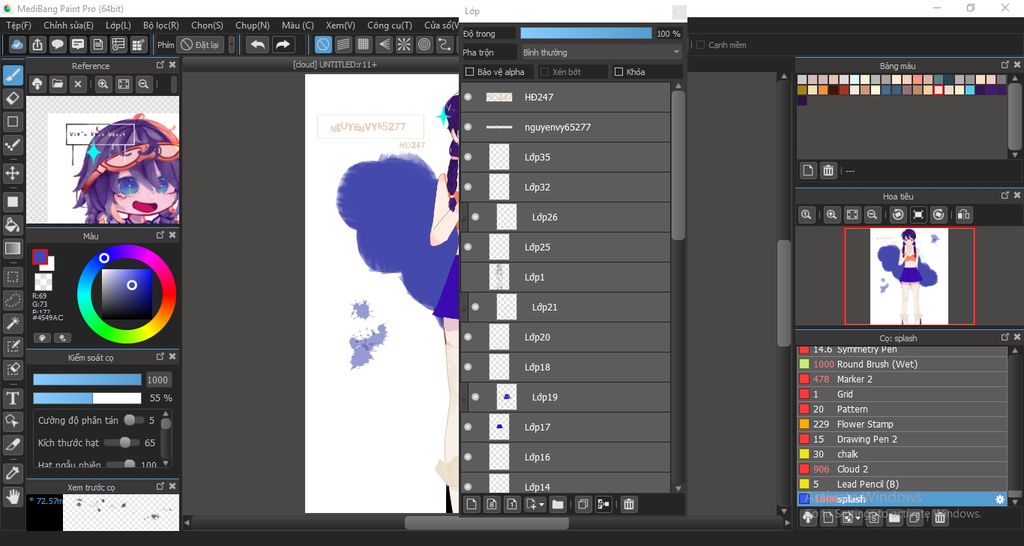Undock the Cọ brush panel
The image size is (1024, 546).
coord(1005,337)
